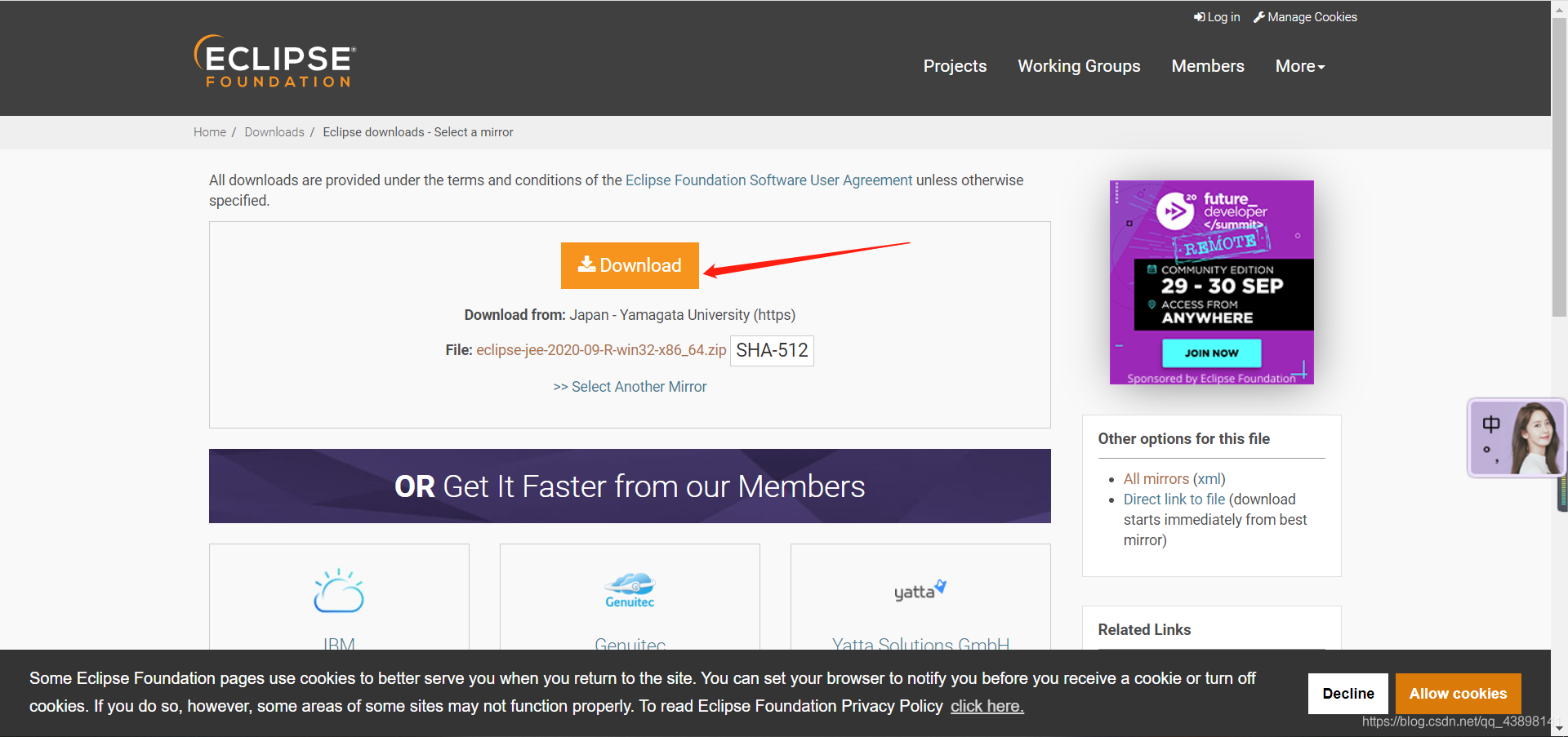1568x737 pixels.
Task: Click the Future Developer Summit ad banner
Action: click(x=1212, y=282)
